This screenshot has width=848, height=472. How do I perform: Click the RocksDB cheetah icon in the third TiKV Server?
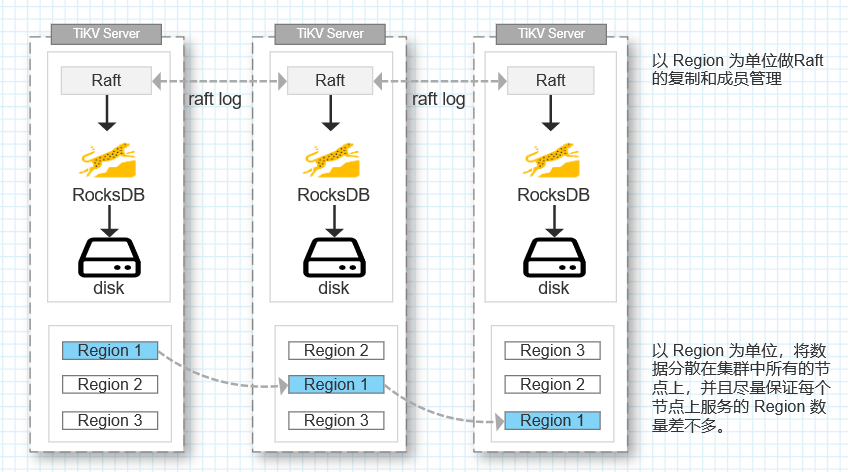pos(551,160)
